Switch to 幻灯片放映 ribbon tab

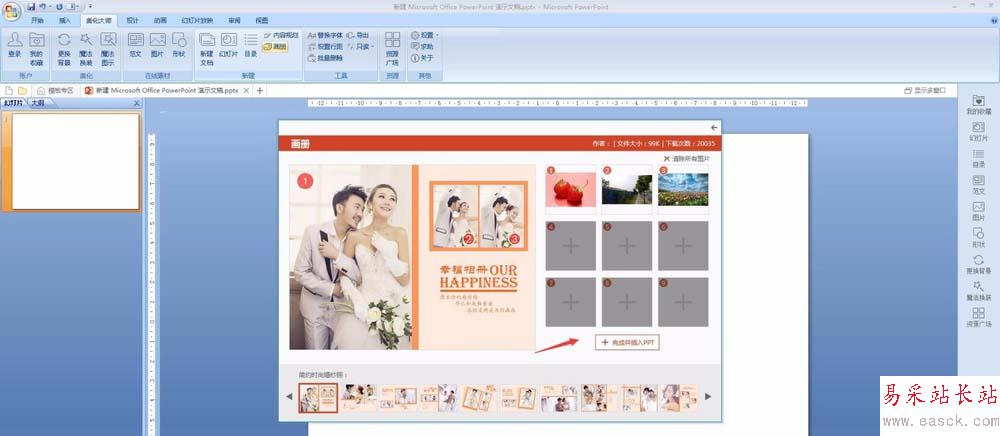[x=197, y=20]
